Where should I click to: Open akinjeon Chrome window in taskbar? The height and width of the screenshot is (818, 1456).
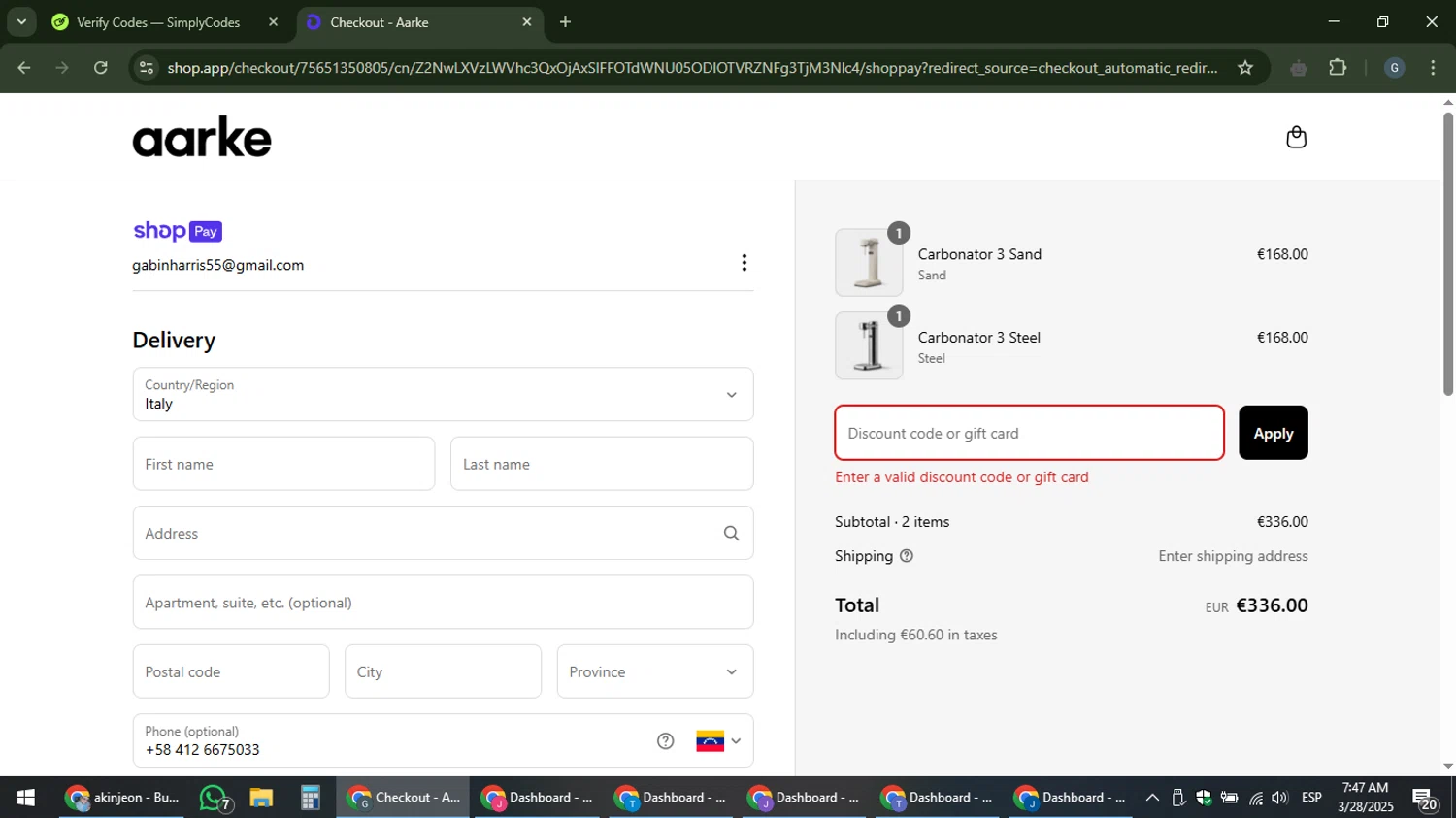pos(122,798)
